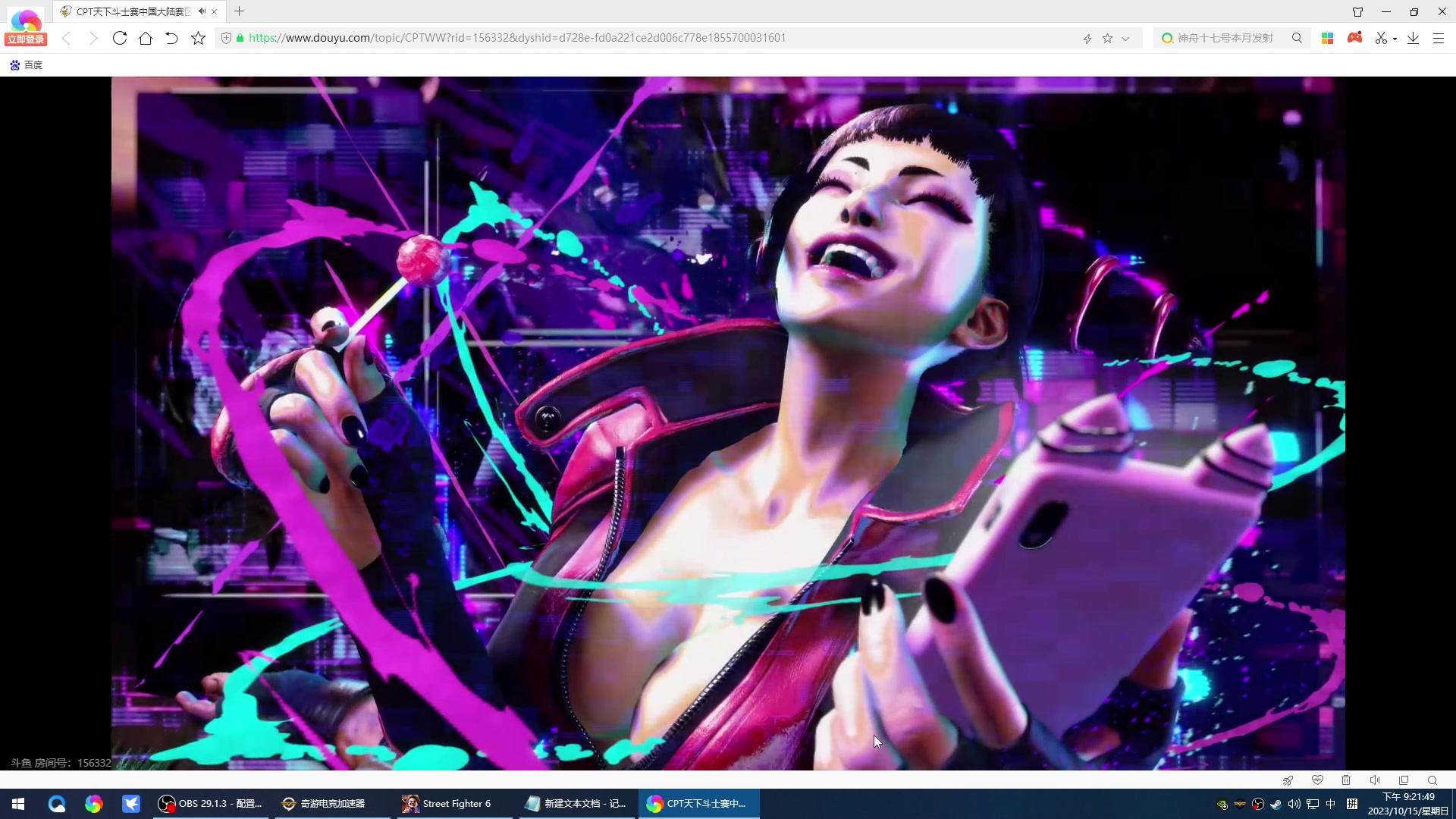Viewport: 1456px width, 819px height.
Task: Click the site security shield icon
Action: click(x=226, y=38)
